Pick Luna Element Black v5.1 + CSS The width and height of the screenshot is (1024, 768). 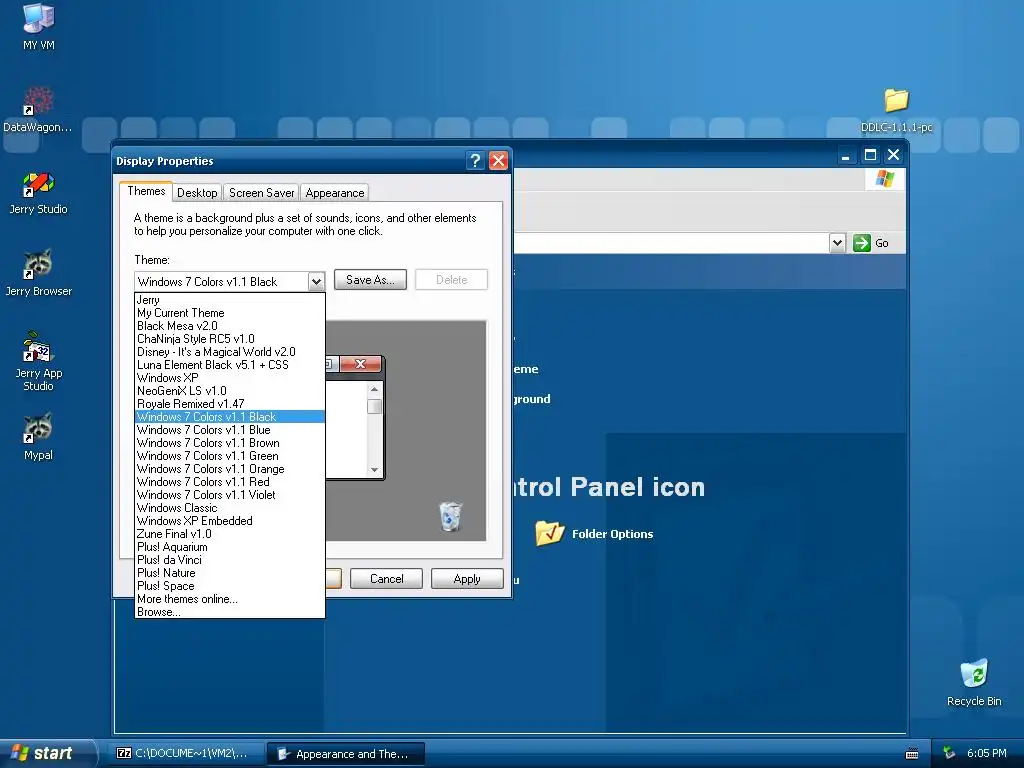[x=230, y=365]
